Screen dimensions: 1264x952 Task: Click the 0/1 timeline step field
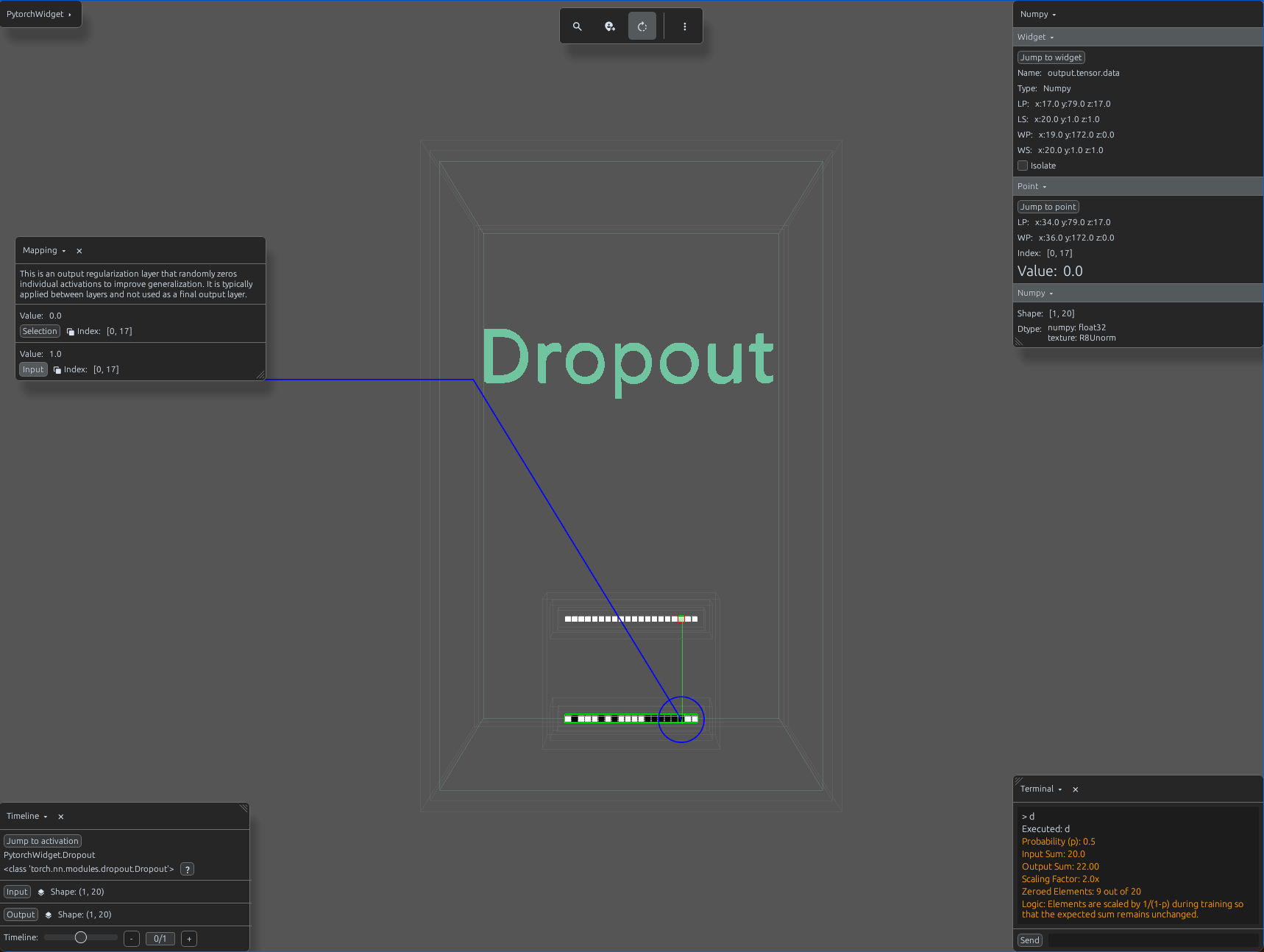tap(160, 939)
